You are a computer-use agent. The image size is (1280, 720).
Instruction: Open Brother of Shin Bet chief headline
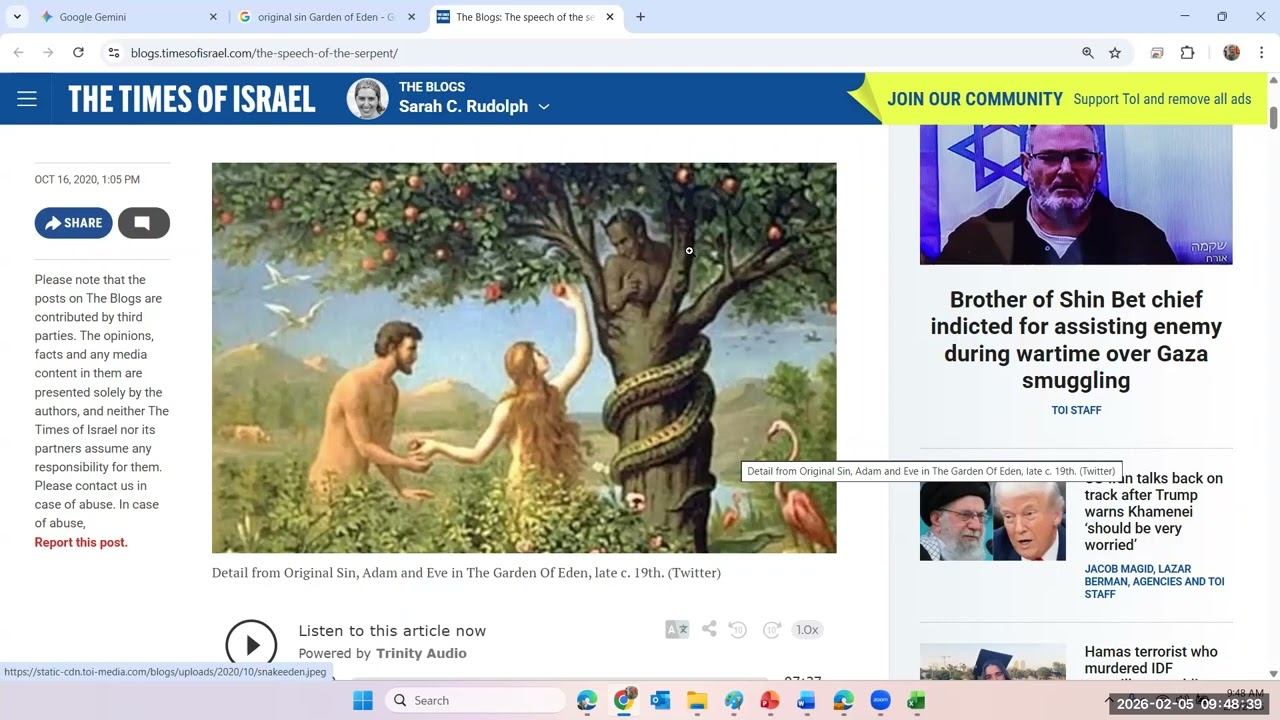1076,340
